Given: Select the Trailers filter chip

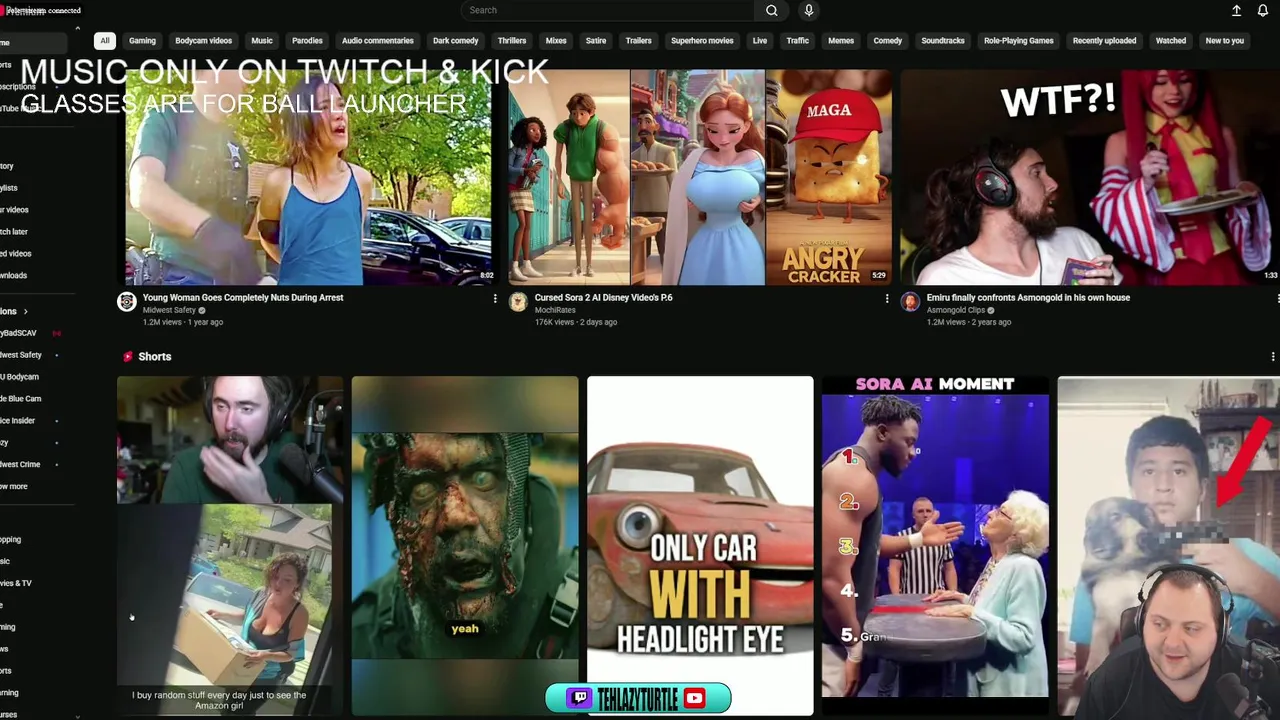Looking at the screenshot, I should [x=638, y=41].
